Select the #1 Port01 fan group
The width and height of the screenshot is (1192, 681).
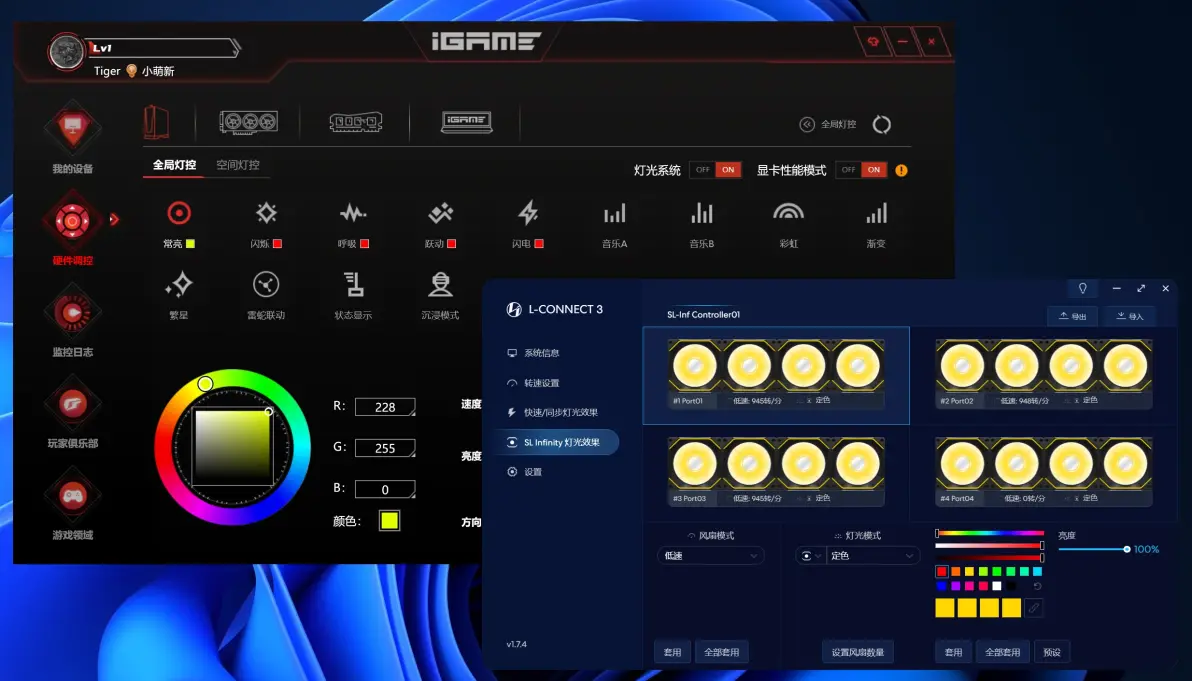pos(776,375)
